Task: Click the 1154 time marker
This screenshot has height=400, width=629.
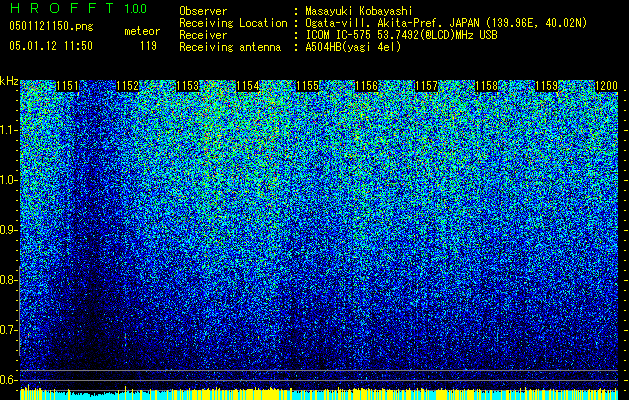Action: click(248, 86)
